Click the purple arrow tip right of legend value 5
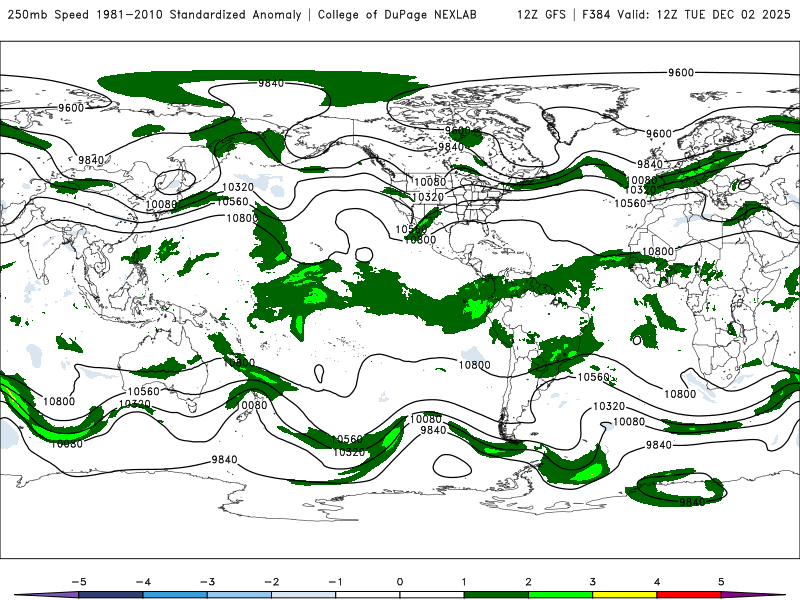 (754, 595)
